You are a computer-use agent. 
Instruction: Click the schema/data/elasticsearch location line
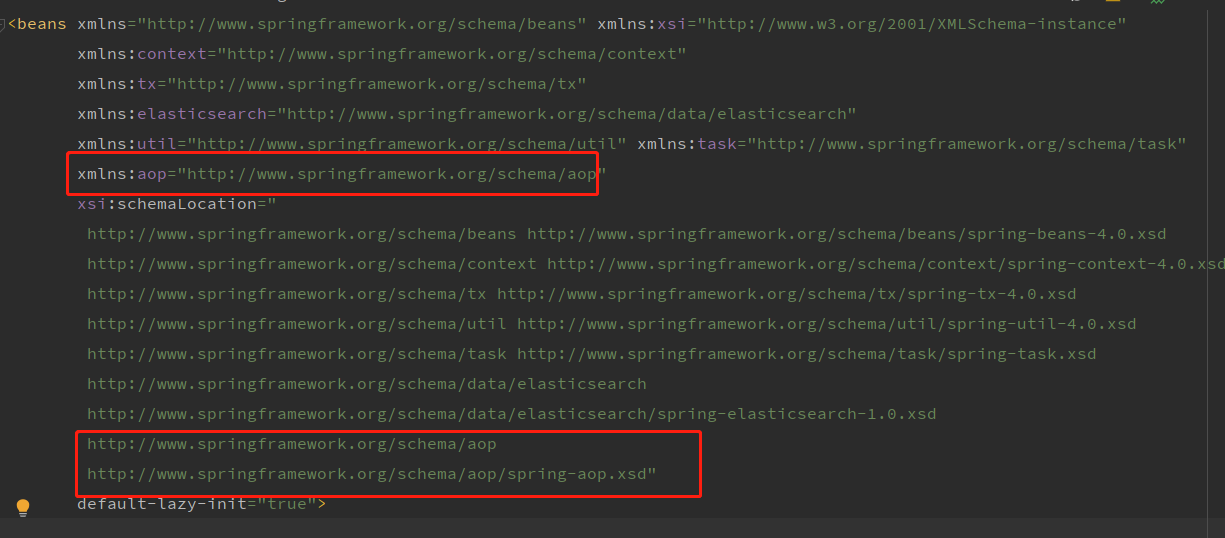367,384
